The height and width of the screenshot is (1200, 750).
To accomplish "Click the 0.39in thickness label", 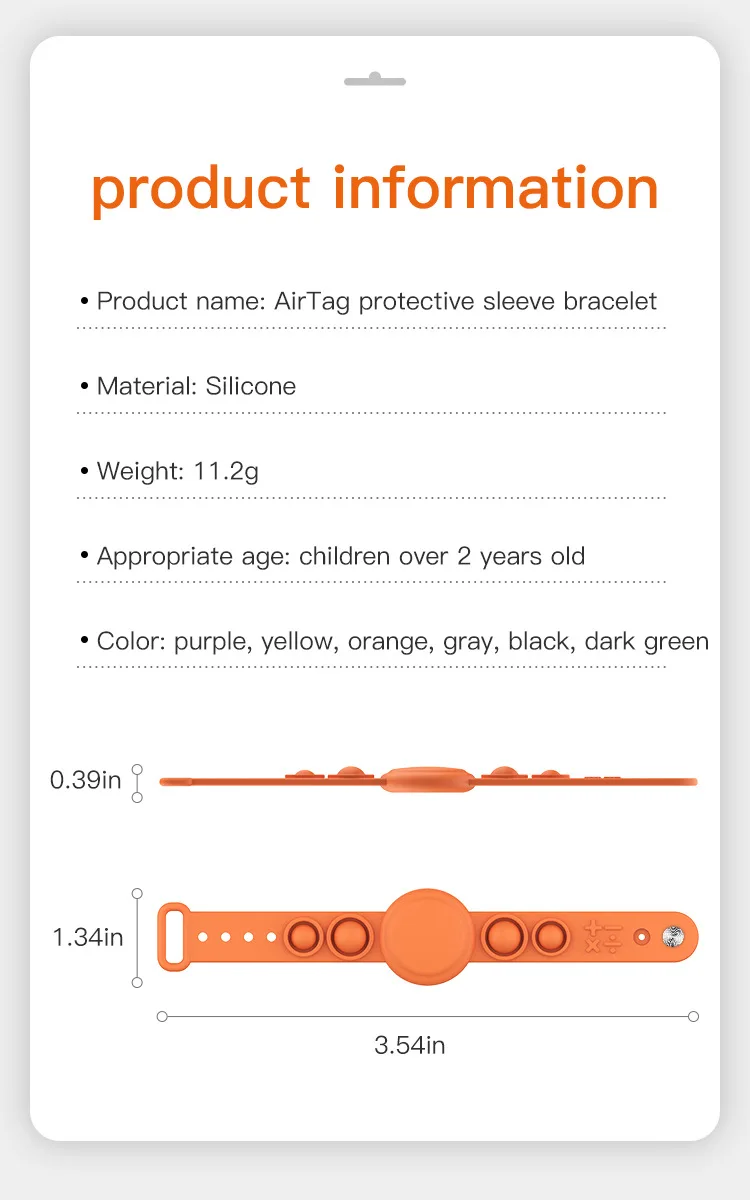I will (x=85, y=779).
